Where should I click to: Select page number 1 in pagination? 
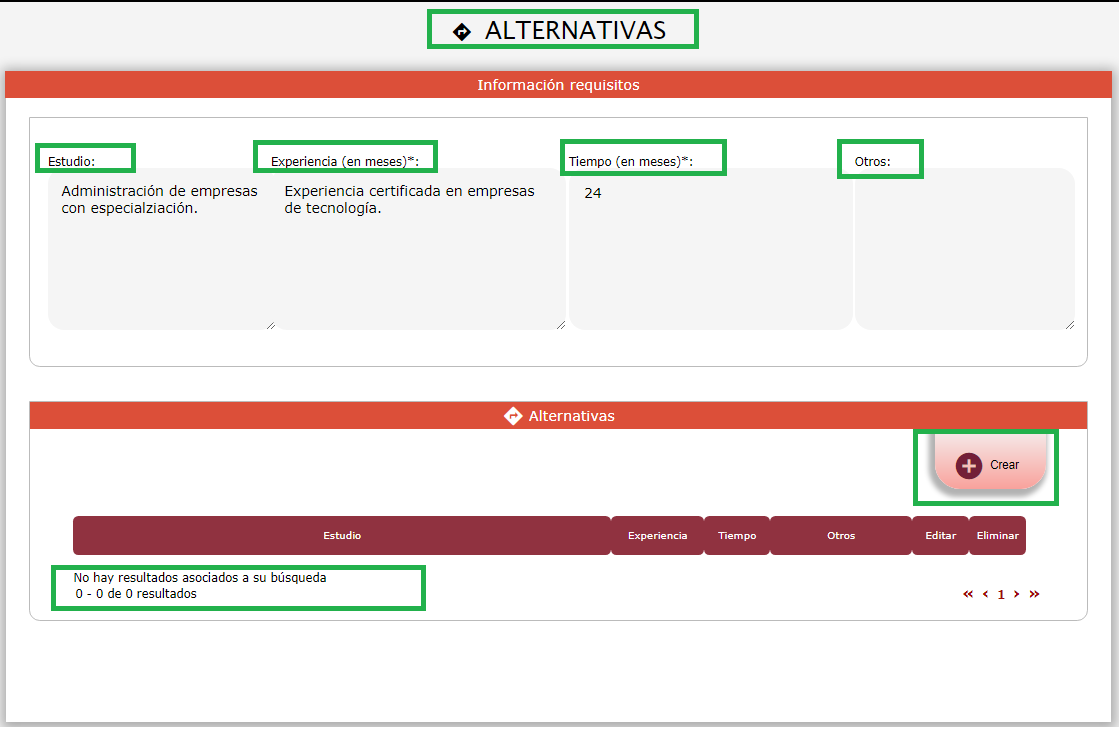1001,594
